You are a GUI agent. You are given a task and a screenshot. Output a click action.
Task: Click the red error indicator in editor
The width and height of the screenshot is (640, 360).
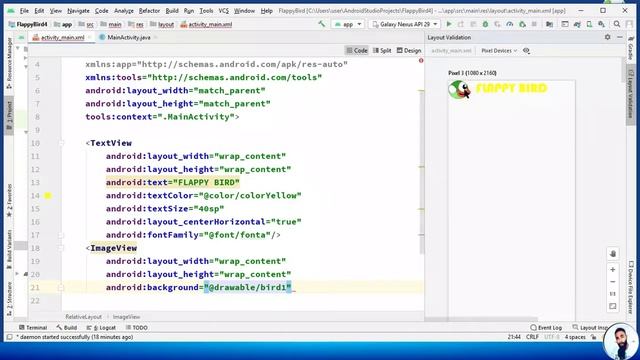[x=421, y=60]
